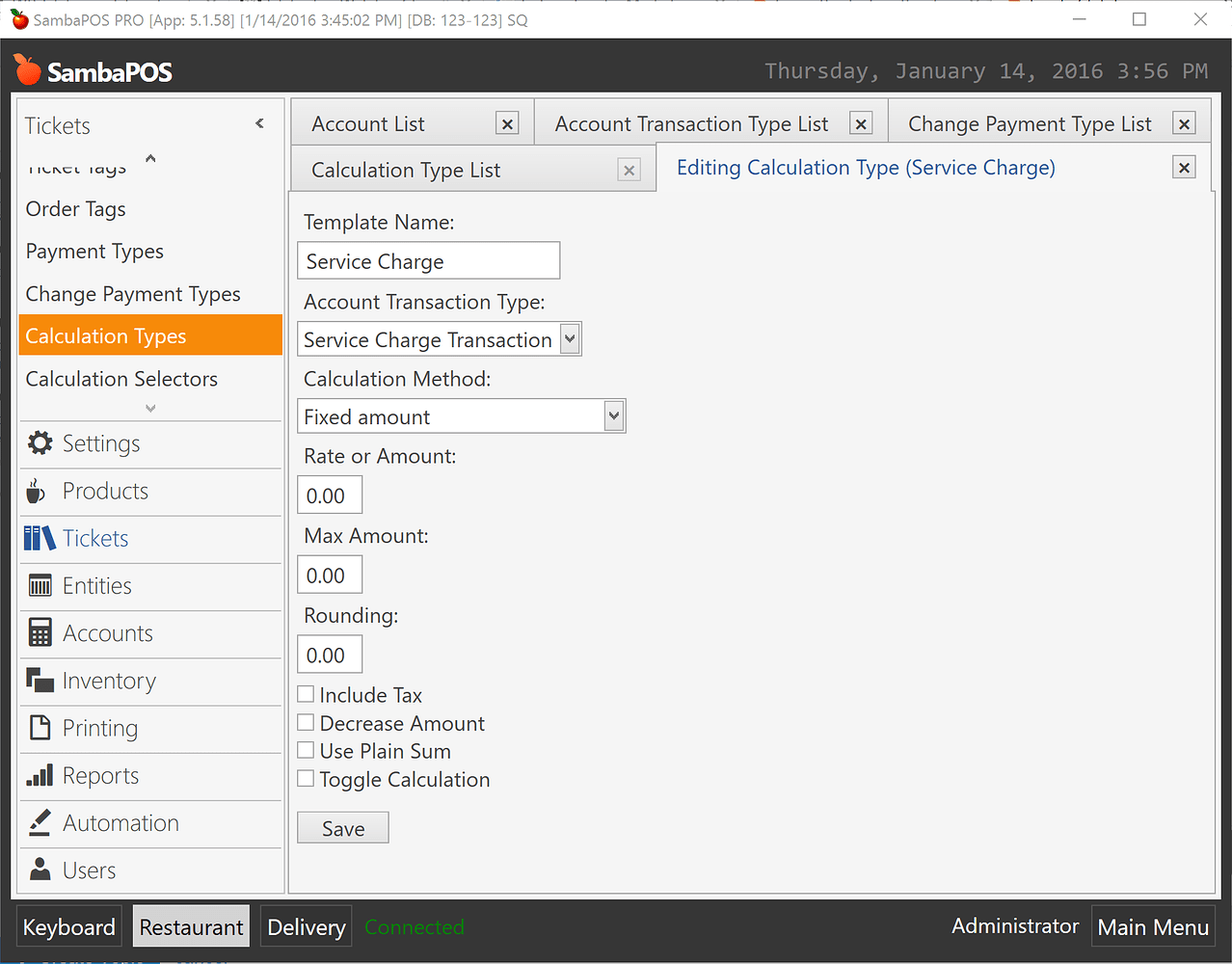Open the Account Transaction Type dropdown
The height and width of the screenshot is (964, 1232).
pos(570,338)
